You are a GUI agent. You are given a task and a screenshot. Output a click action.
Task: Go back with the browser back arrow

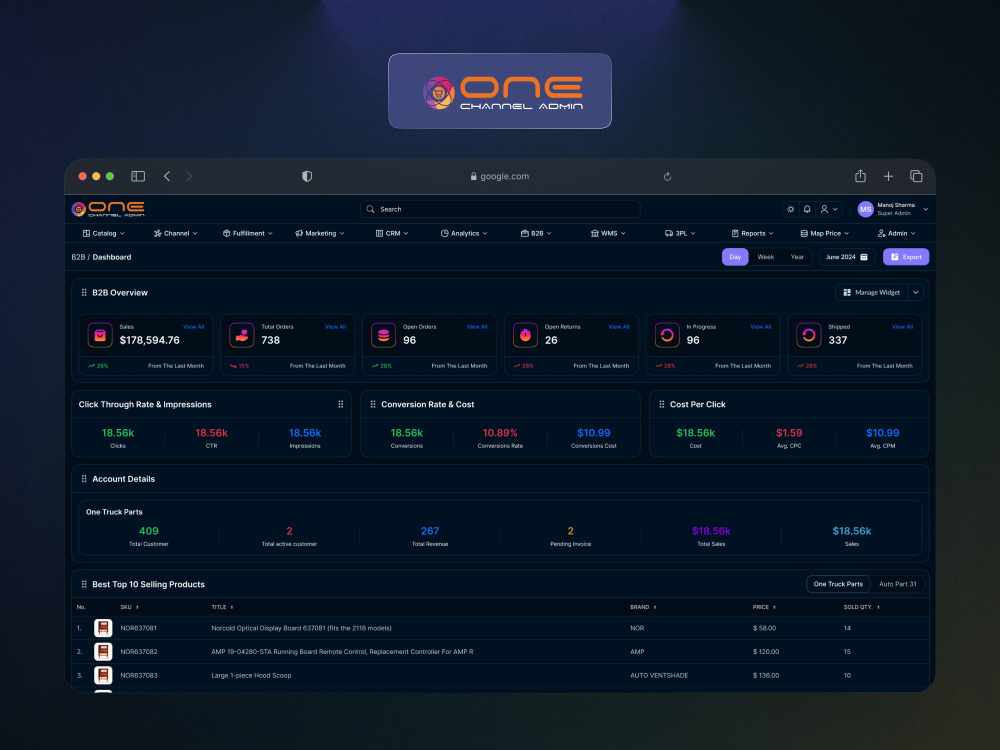[x=166, y=176]
